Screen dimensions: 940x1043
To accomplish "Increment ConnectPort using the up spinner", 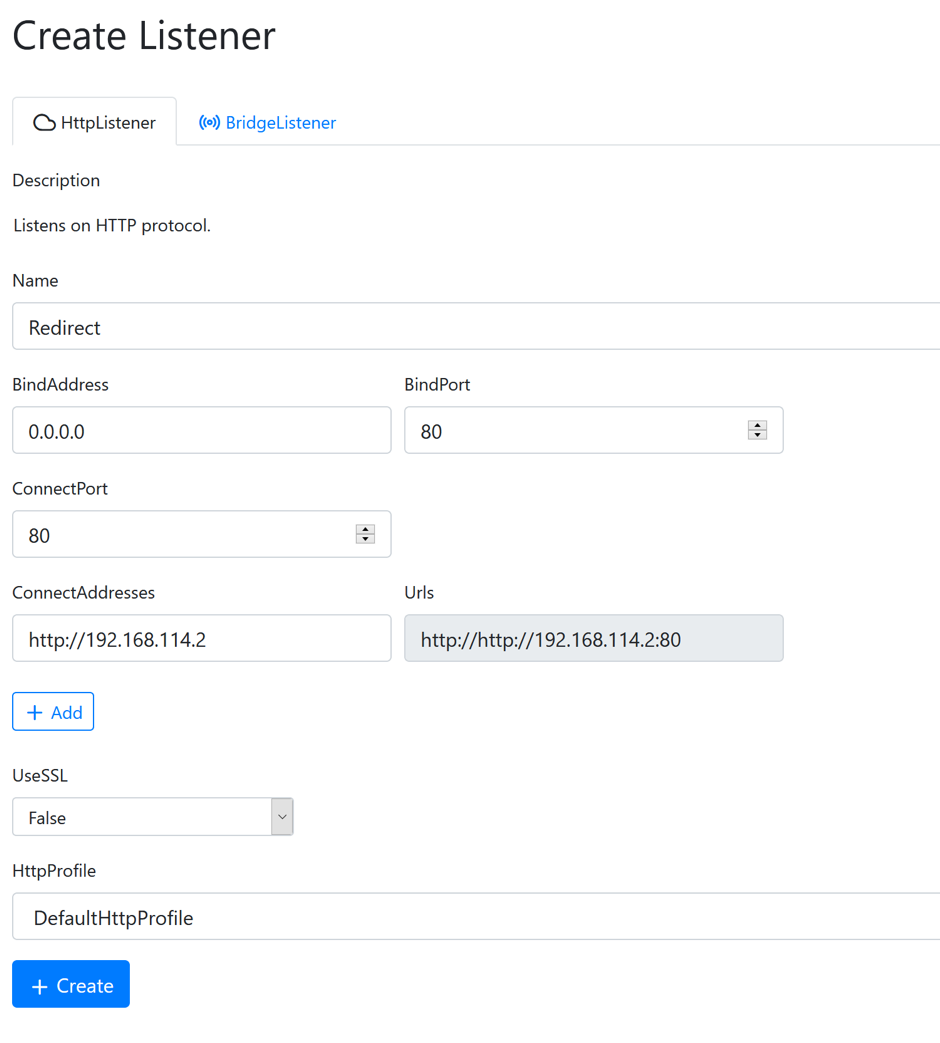I will (x=365, y=529).
